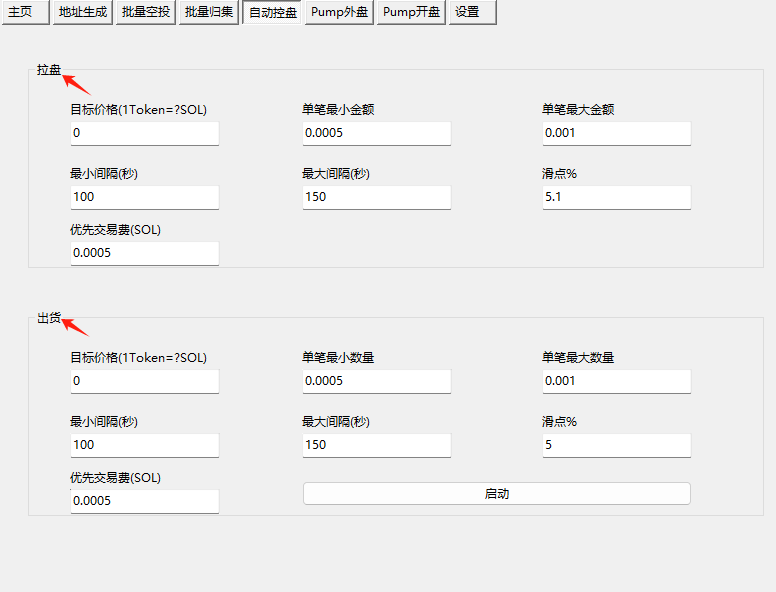Image resolution: width=776 pixels, height=592 pixels.
Task: Click 拉盘 最小间隔(秒) field
Action: pos(145,197)
